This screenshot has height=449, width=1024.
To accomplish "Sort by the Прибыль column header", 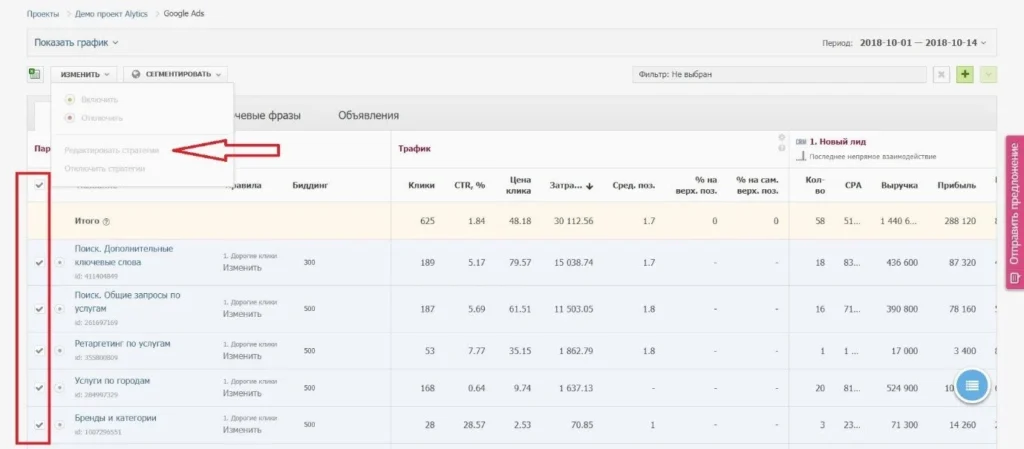I will [x=957, y=185].
